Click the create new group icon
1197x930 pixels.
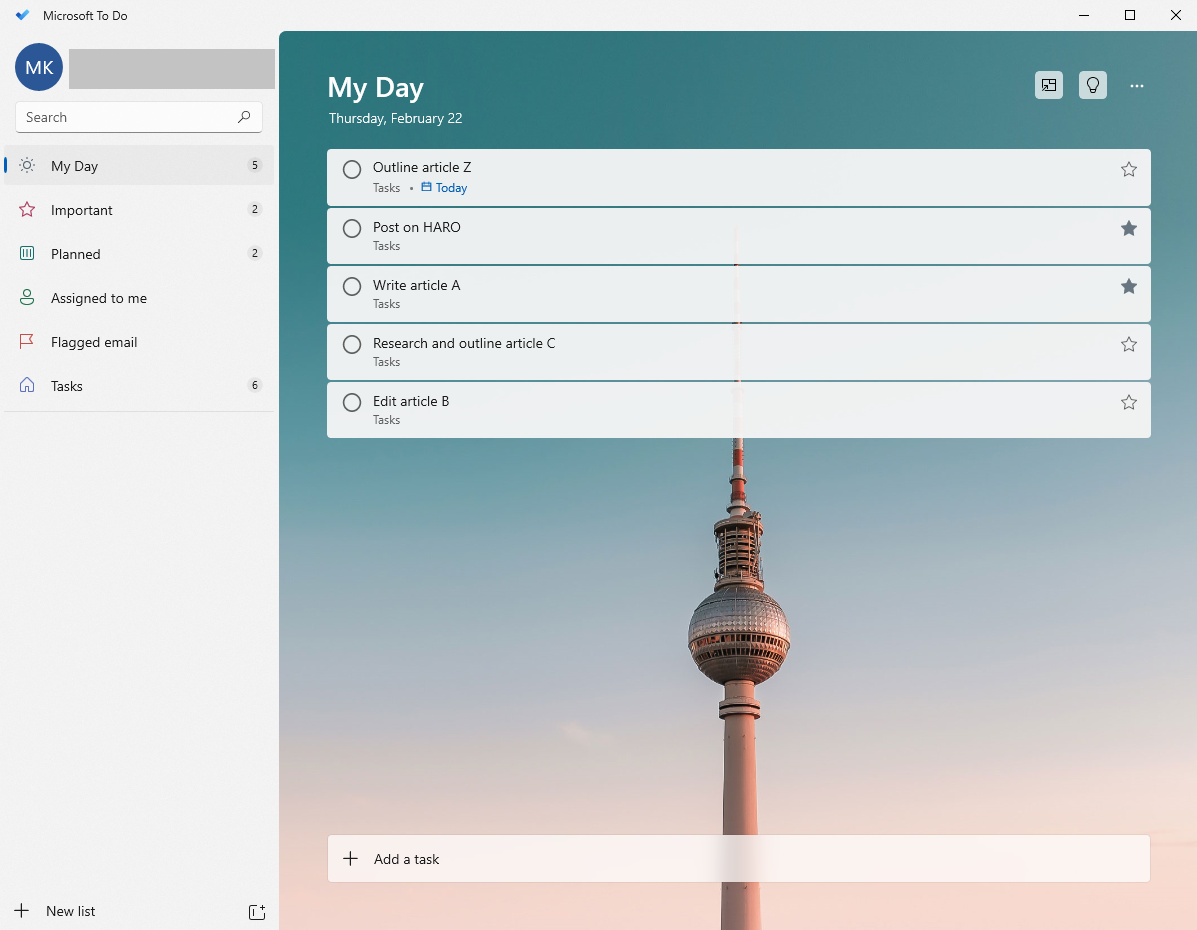coord(257,911)
